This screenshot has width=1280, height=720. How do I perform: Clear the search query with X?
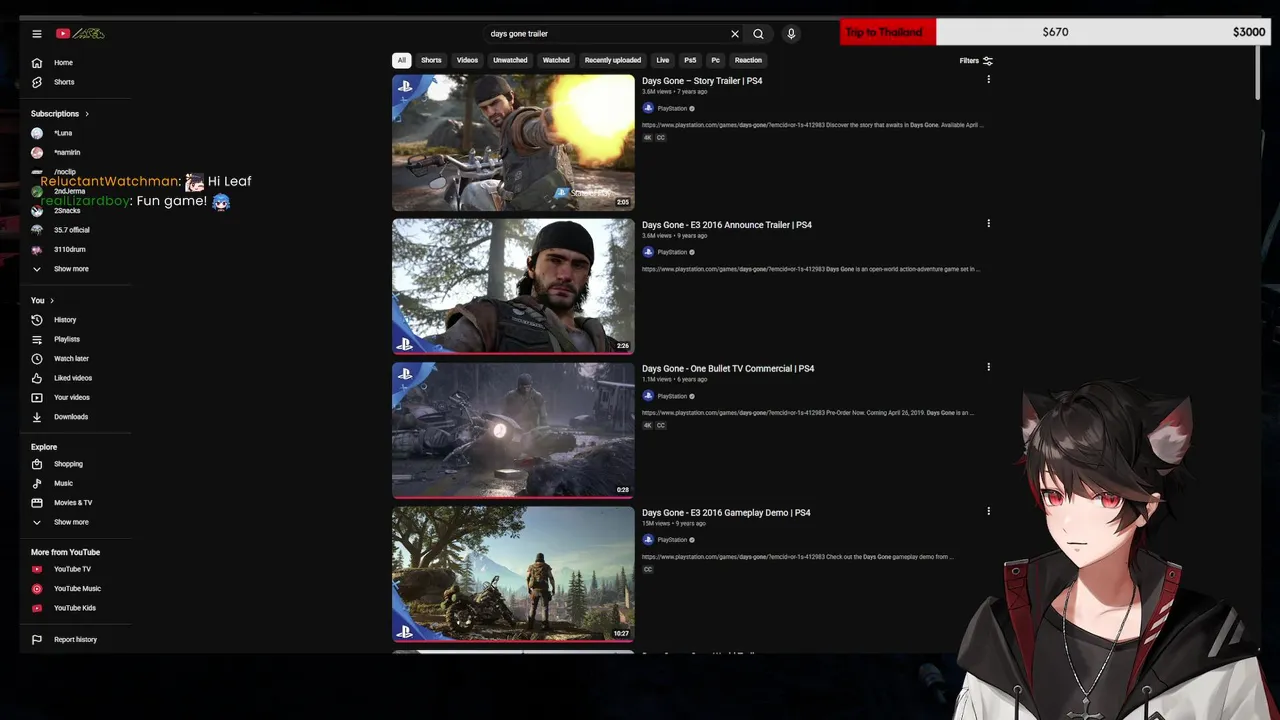click(x=735, y=34)
